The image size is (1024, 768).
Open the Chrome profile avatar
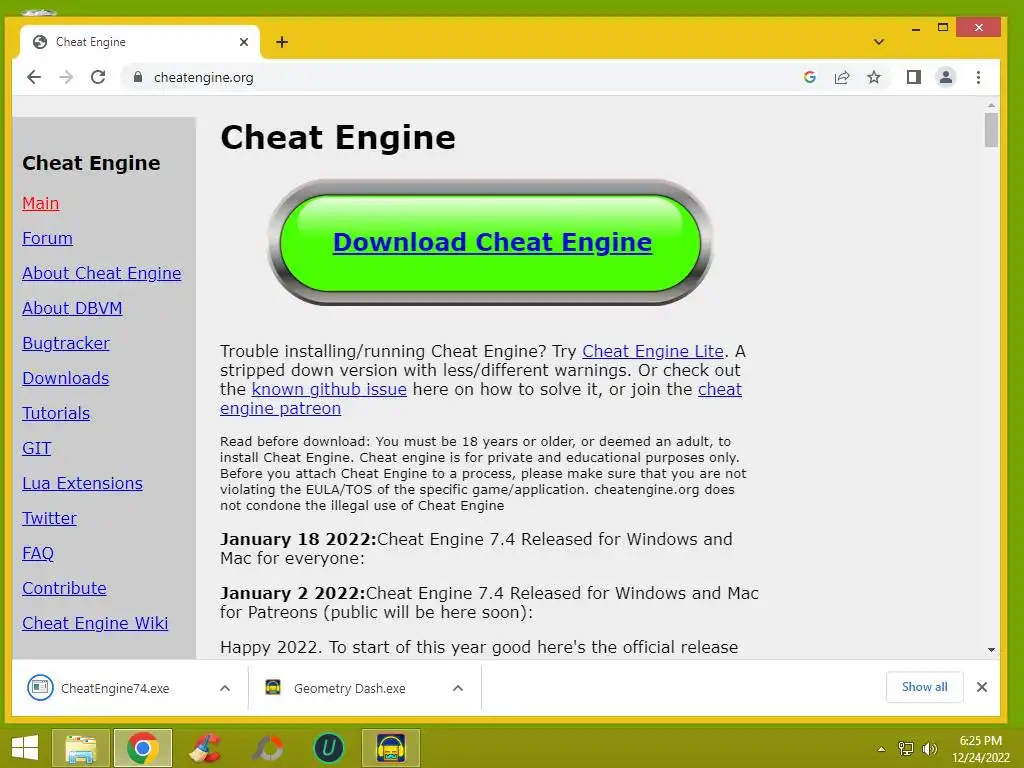946,77
